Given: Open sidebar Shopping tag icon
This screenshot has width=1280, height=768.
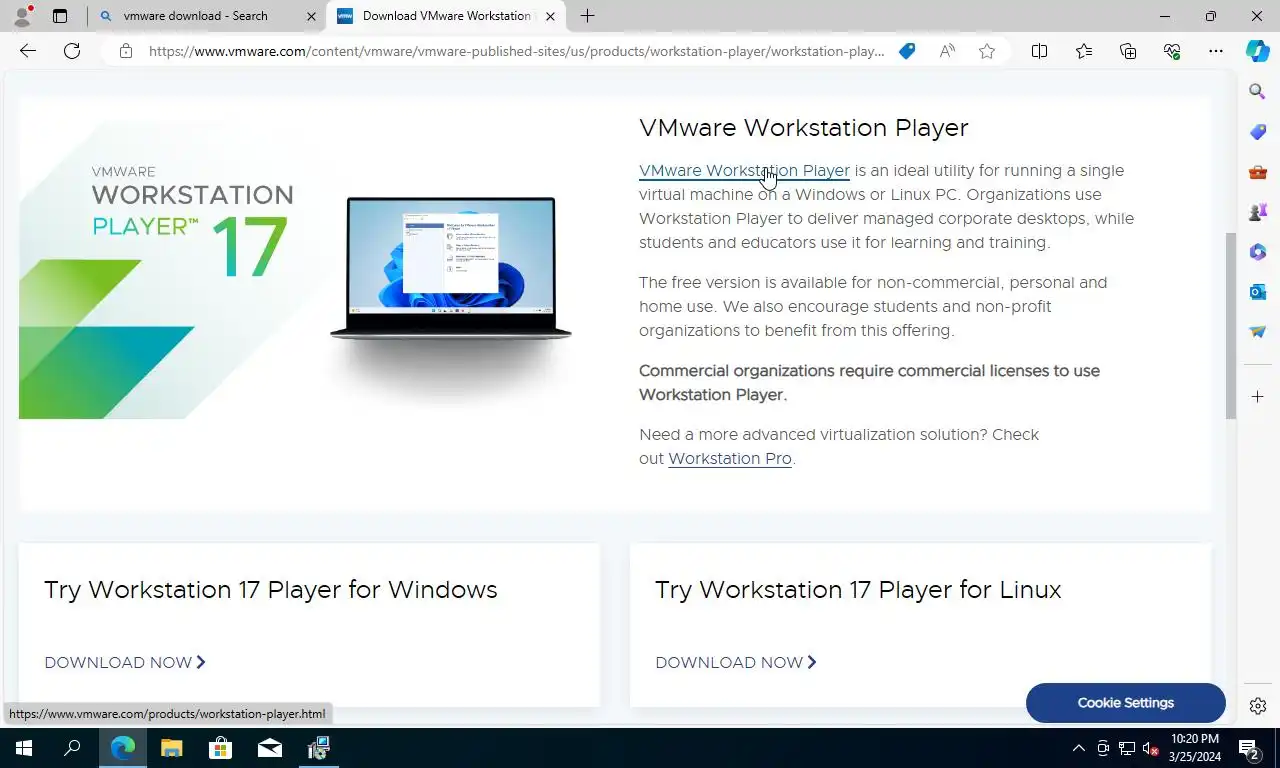Looking at the screenshot, I should (x=1258, y=132).
